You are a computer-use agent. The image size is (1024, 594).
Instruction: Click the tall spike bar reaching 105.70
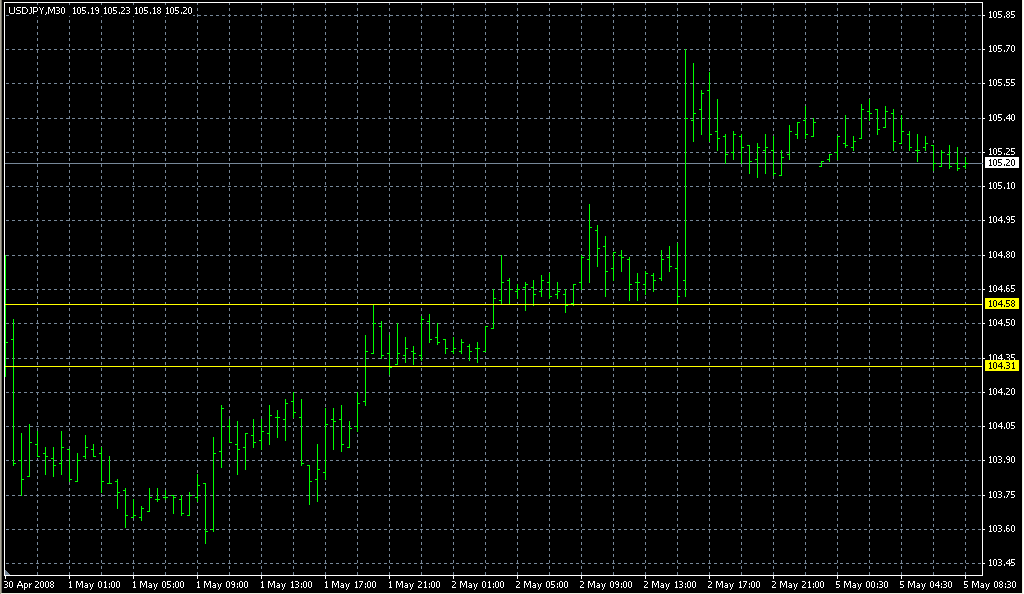pyautogui.click(x=686, y=173)
